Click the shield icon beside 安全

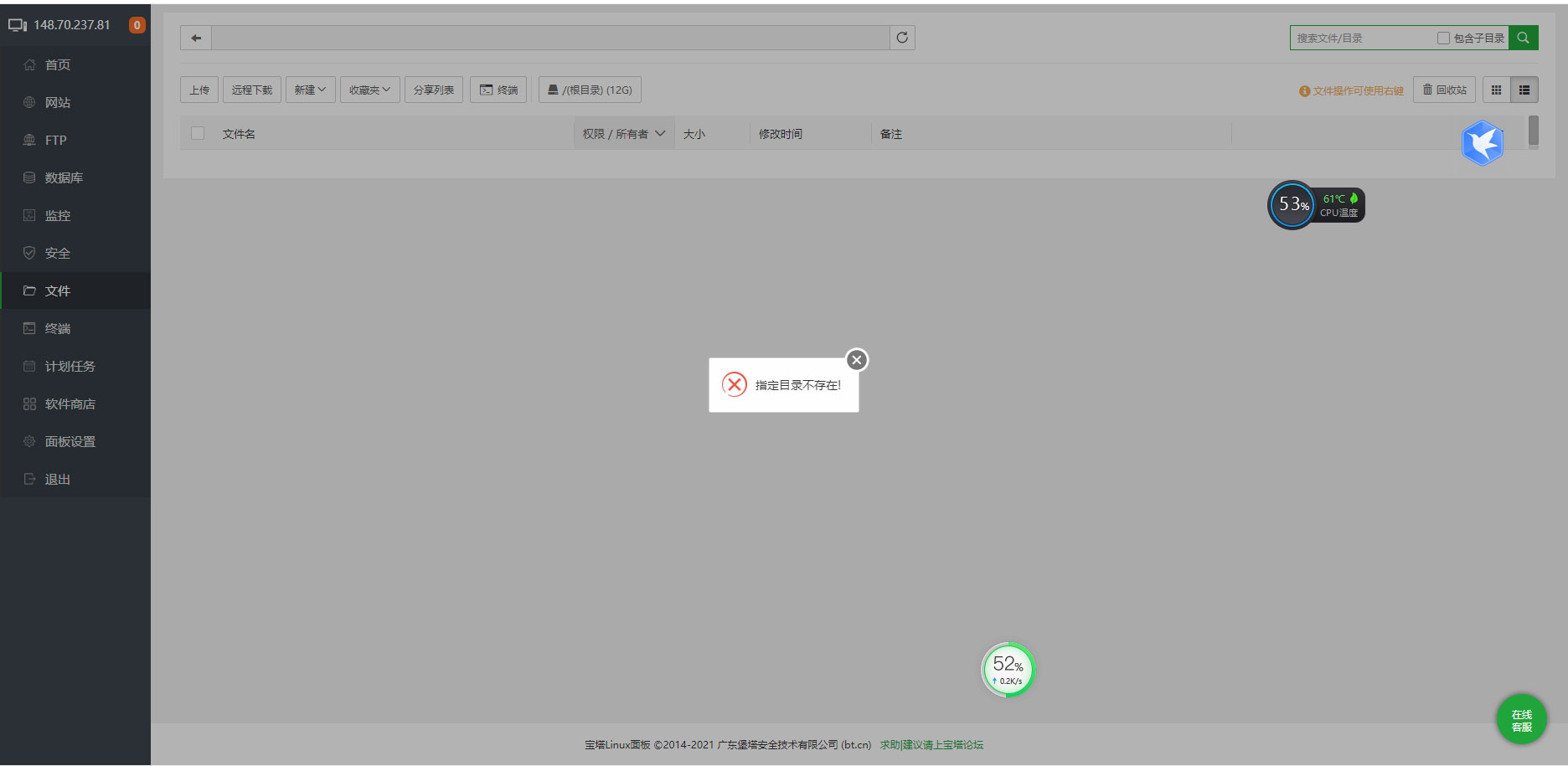[29, 253]
